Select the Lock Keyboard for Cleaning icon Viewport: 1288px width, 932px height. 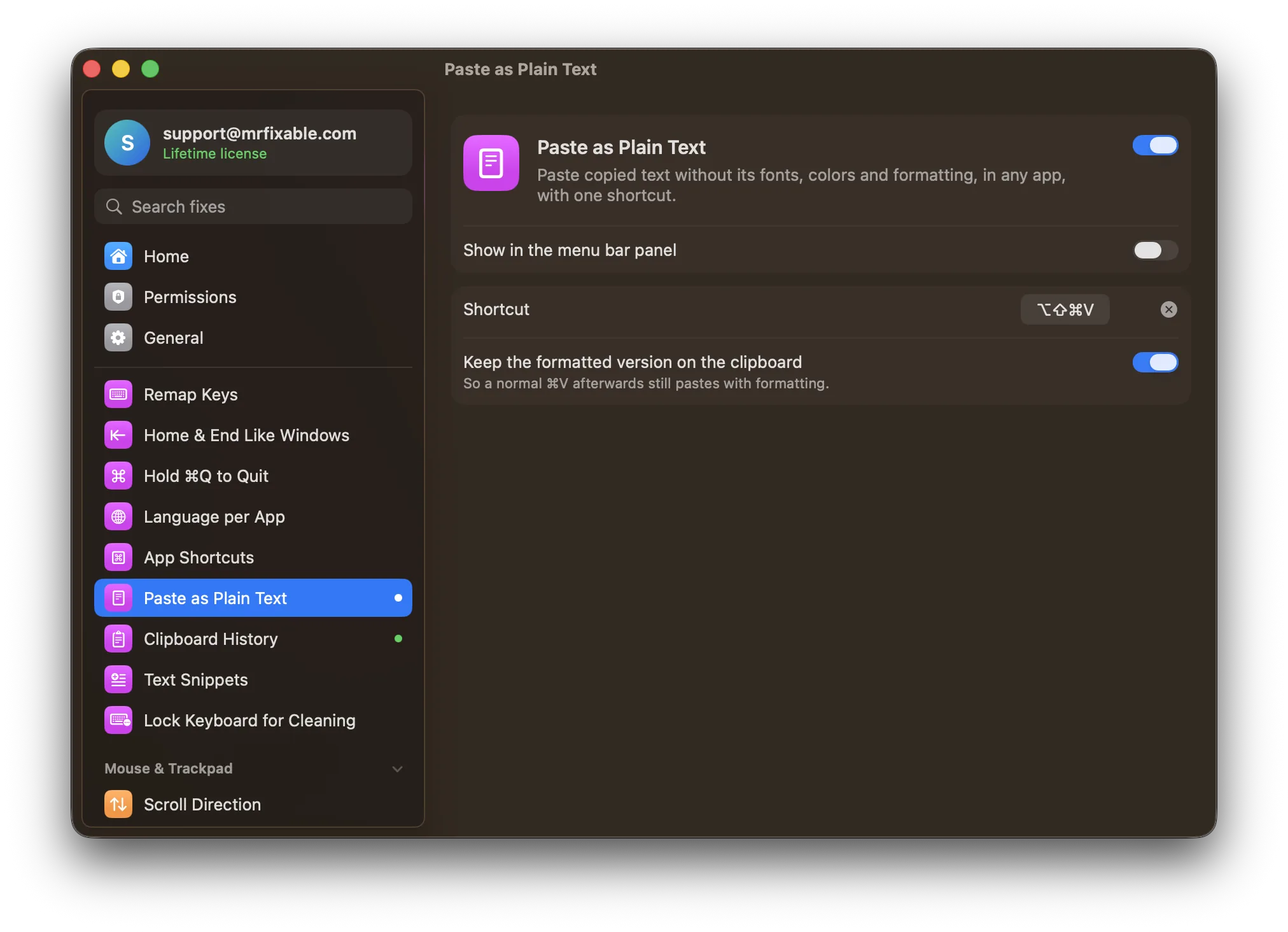[118, 721]
